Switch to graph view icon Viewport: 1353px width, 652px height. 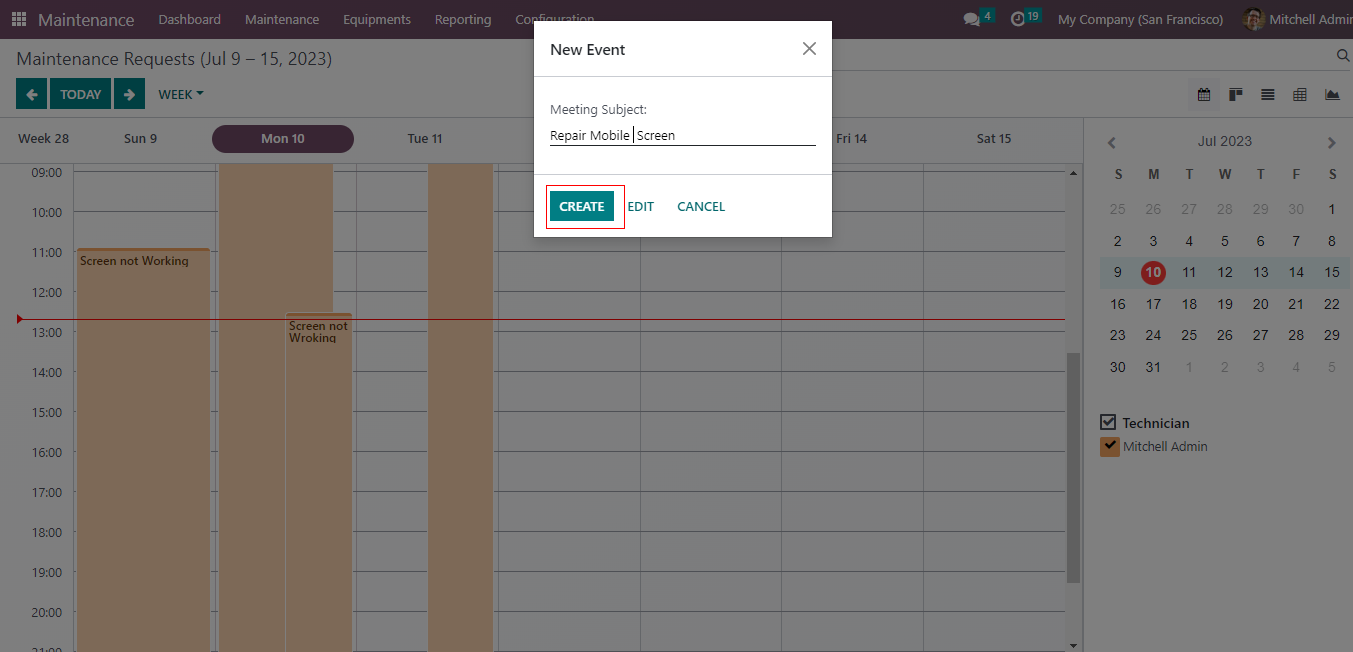pos(1332,95)
